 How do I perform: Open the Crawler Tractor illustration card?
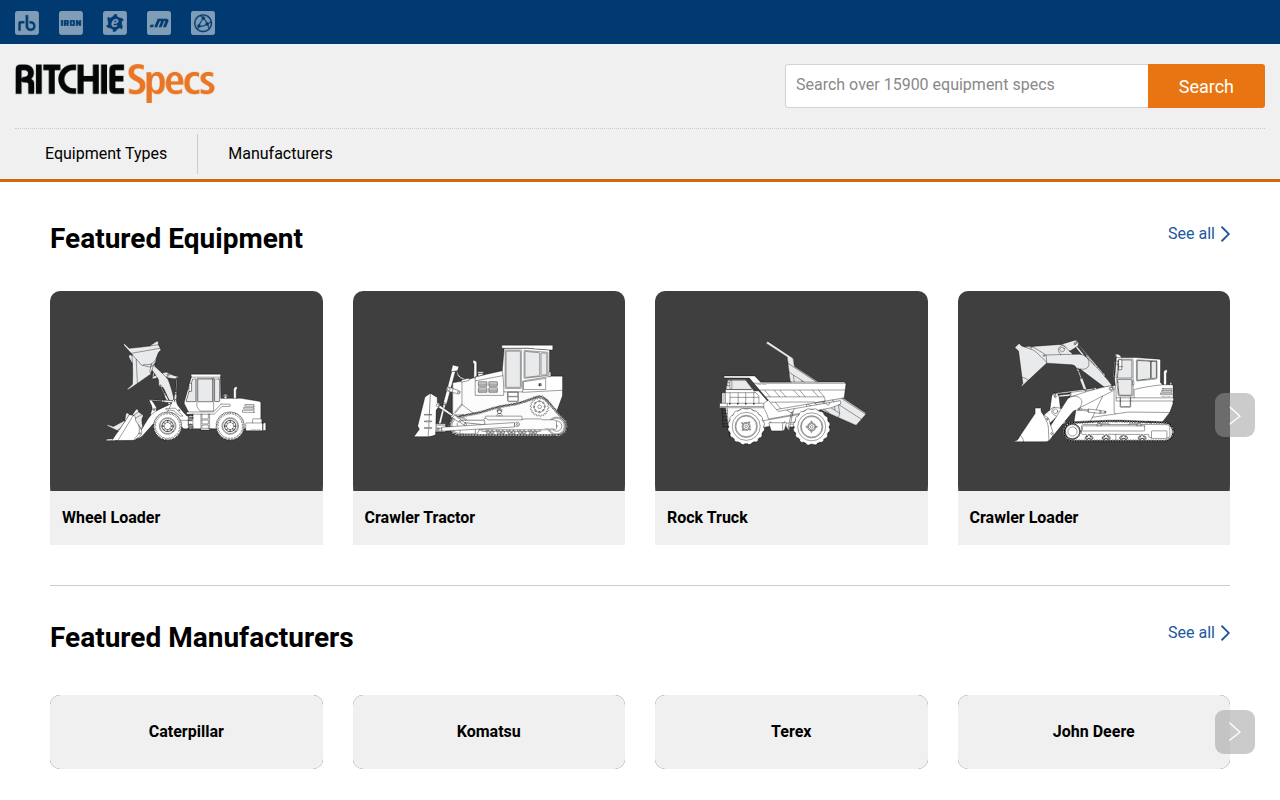tap(489, 391)
